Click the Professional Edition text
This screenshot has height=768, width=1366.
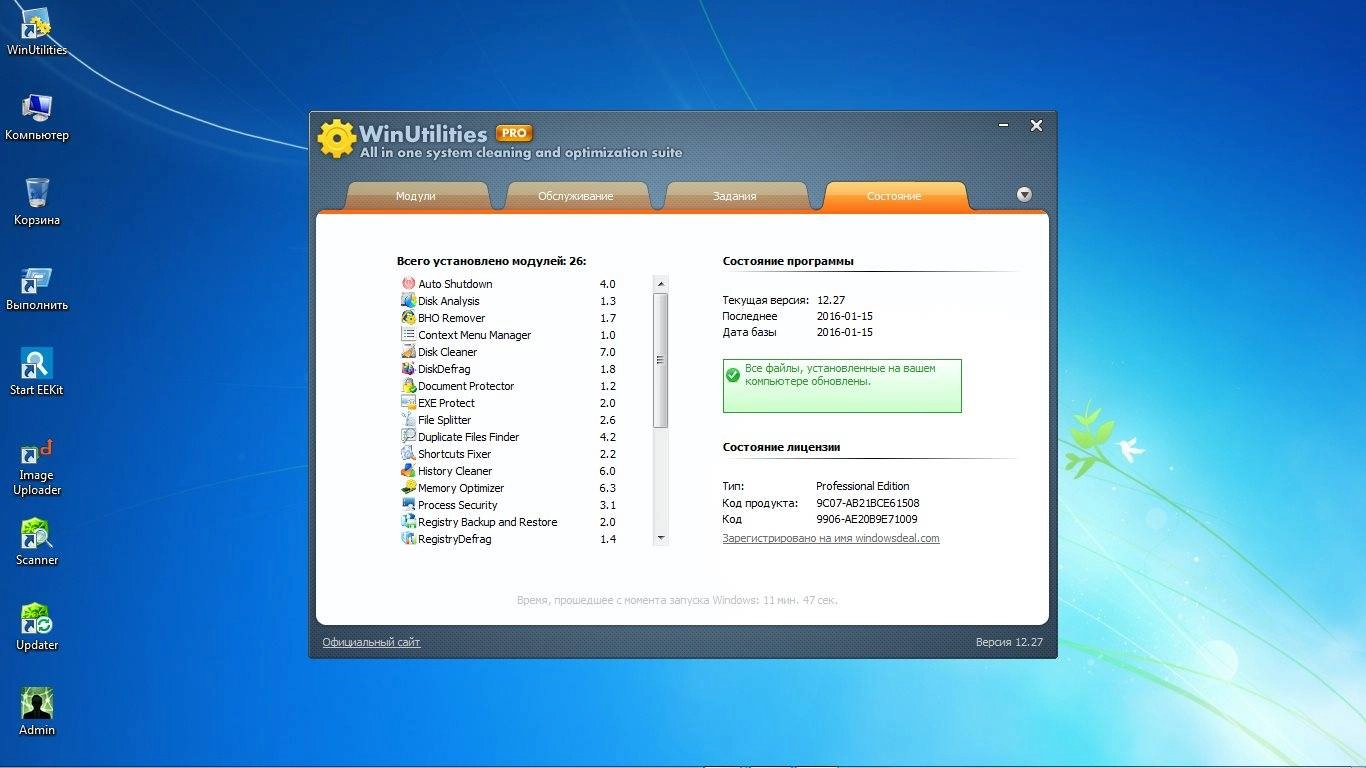[862, 486]
